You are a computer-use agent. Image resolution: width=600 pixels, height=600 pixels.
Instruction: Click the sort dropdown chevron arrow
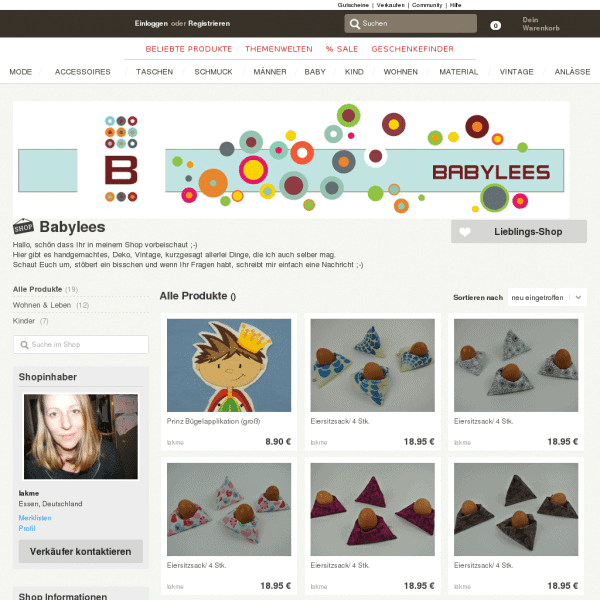pos(578,297)
